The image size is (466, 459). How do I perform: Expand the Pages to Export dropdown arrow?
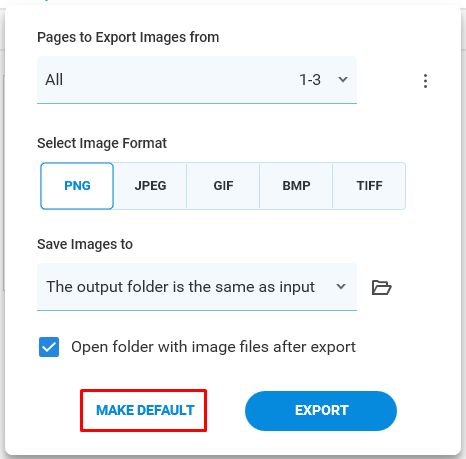point(343,79)
